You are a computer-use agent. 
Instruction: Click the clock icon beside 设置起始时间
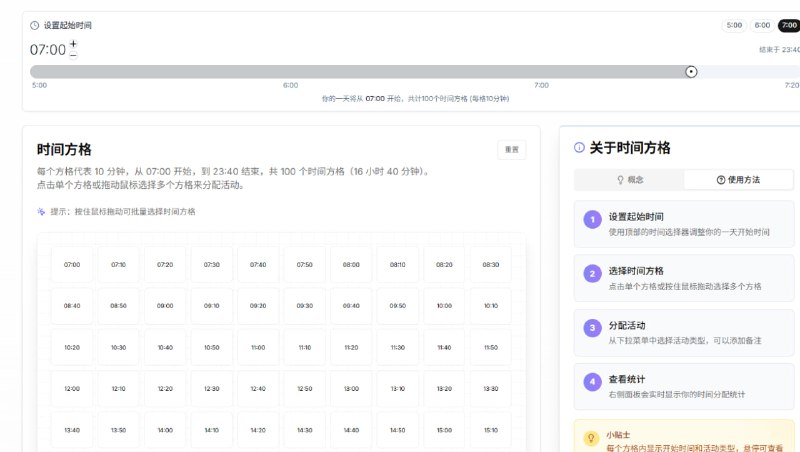tap(35, 26)
